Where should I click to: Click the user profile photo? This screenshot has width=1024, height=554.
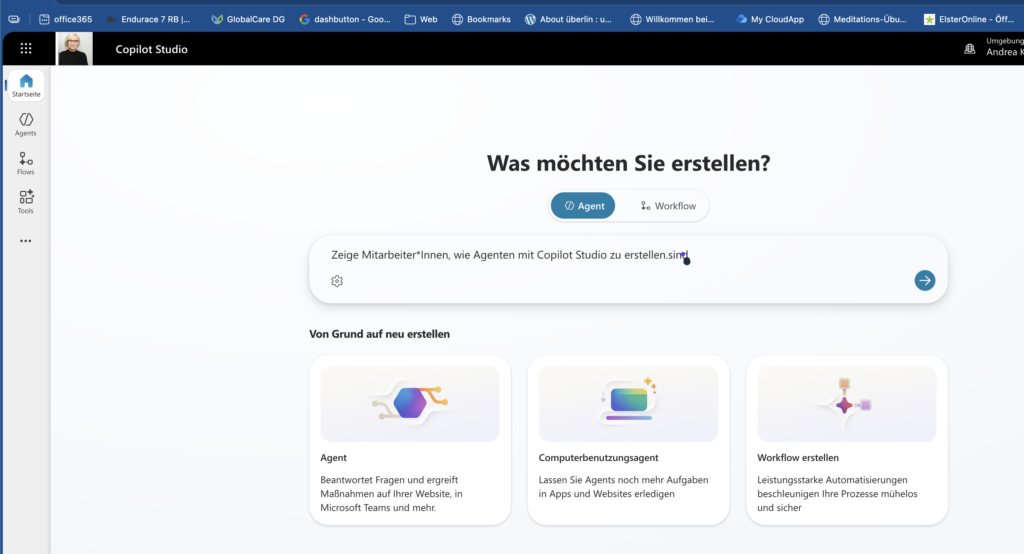tap(74, 48)
